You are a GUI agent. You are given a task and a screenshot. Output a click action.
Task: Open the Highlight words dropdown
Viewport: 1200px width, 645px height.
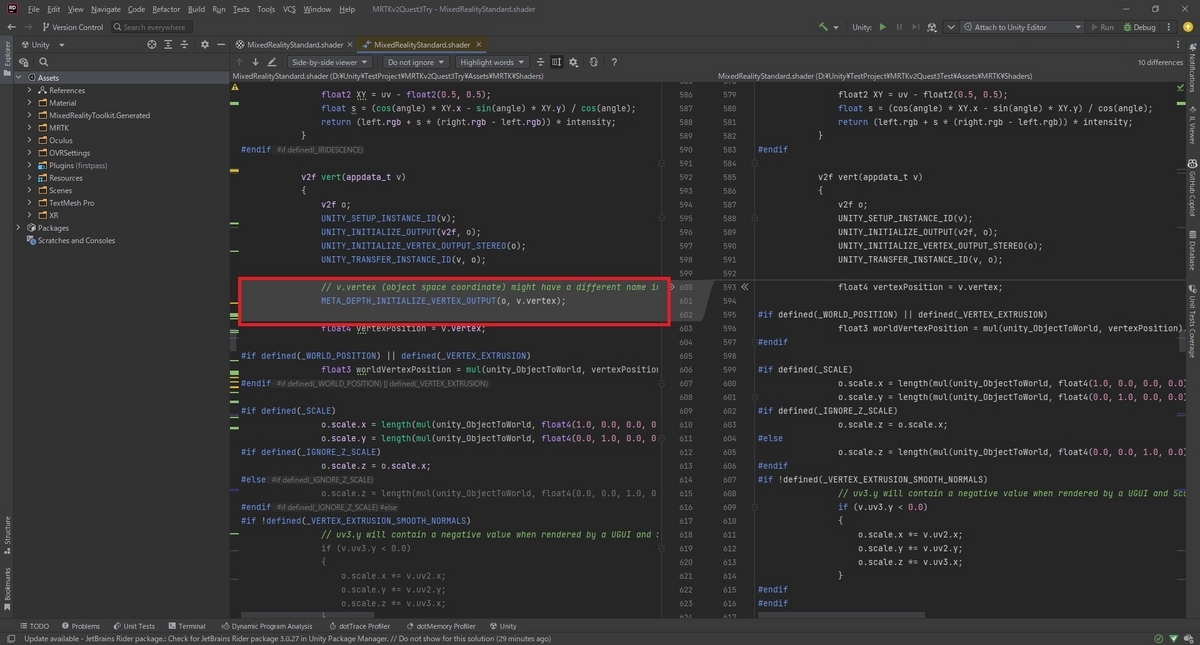pyautogui.click(x=490, y=62)
